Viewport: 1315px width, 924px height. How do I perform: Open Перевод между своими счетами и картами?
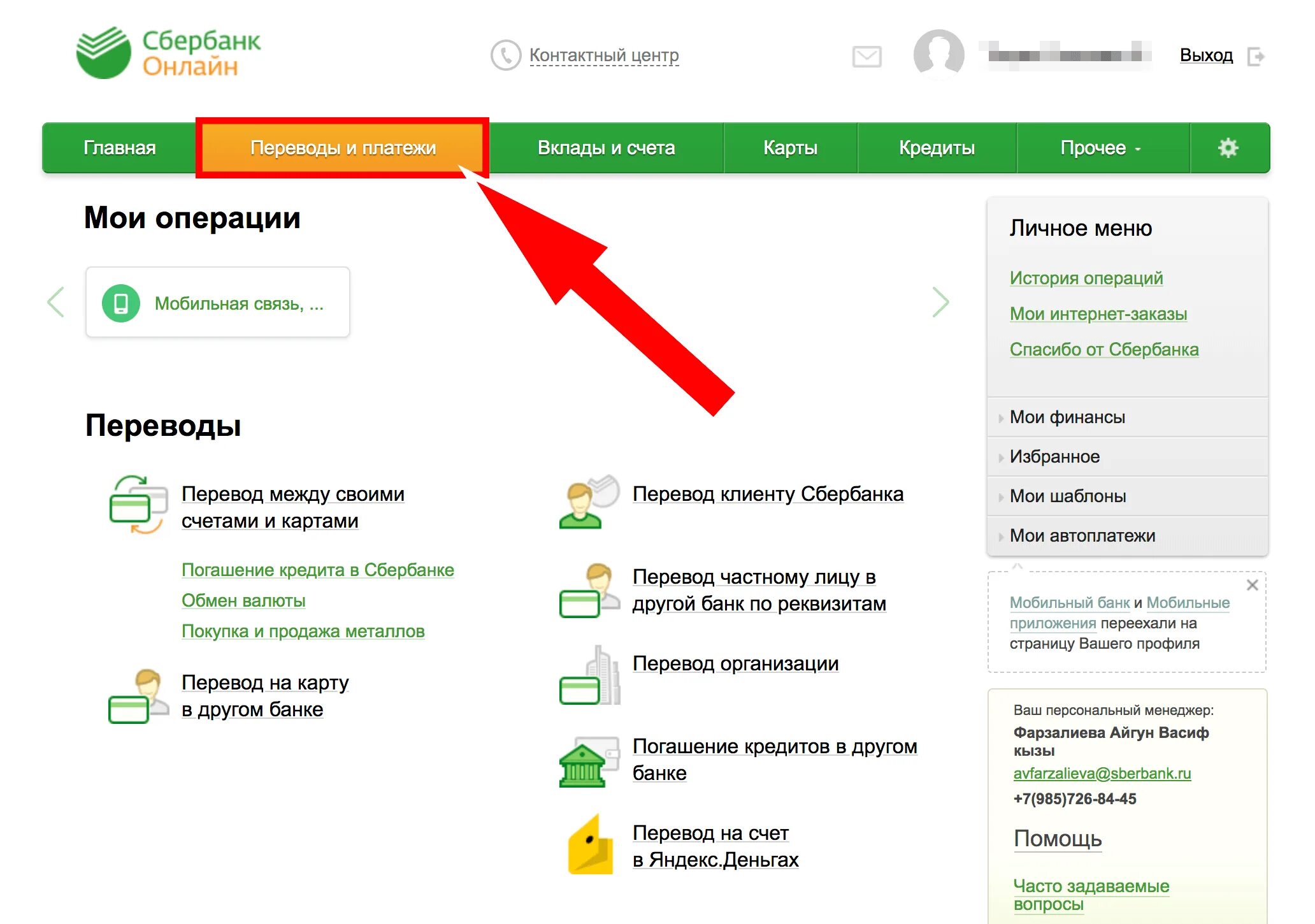click(293, 507)
